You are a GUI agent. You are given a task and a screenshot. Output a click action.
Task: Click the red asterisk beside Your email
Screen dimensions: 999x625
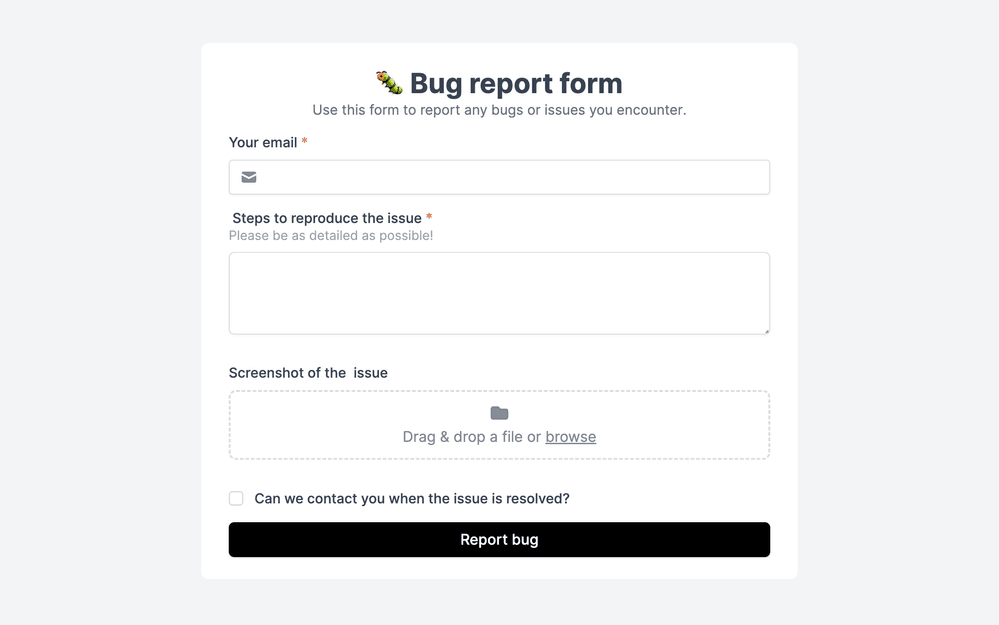[x=304, y=142]
